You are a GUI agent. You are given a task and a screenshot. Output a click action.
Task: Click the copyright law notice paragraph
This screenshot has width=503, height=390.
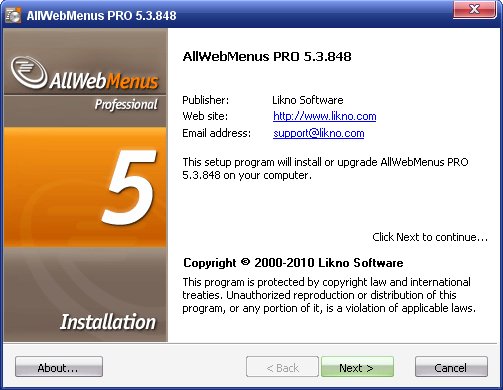[x=329, y=295]
